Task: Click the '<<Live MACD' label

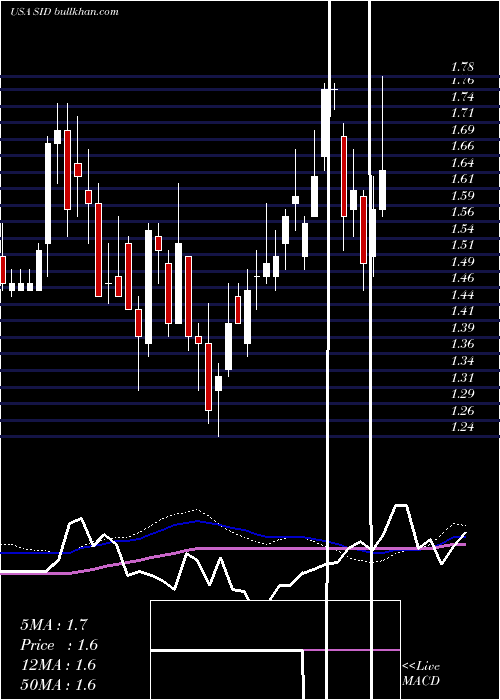Action: [421, 674]
